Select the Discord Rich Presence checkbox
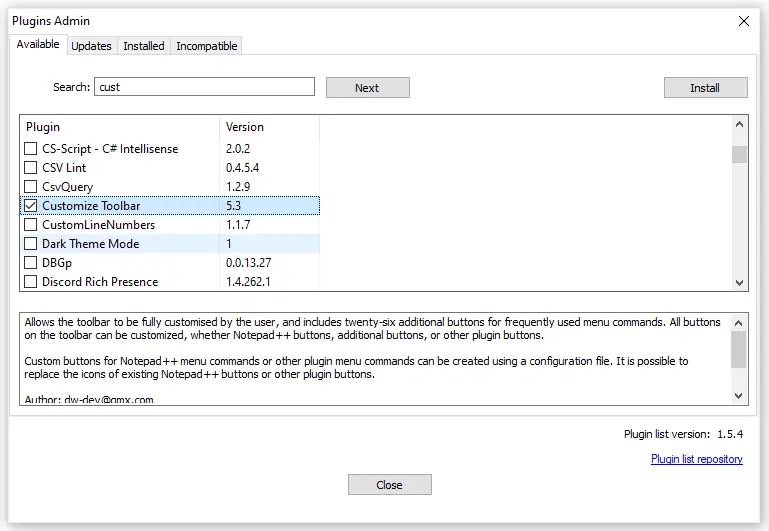Viewport: 769px width, 531px height. (x=30, y=281)
